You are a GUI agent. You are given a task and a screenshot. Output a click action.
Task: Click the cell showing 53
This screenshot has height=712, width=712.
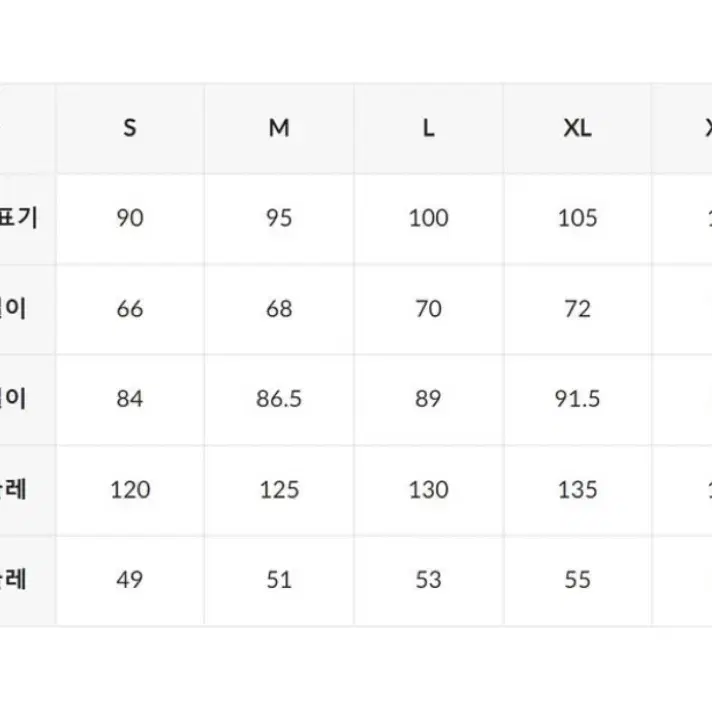[x=429, y=580]
